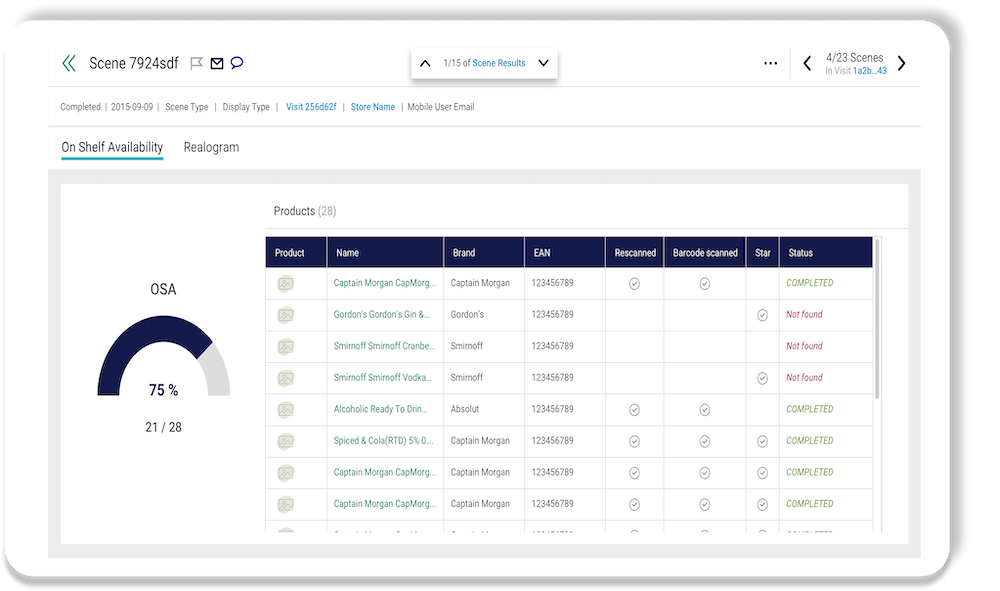The width and height of the screenshot is (1000, 591).
Task: Switch to the Realogram tab
Action: click(211, 147)
